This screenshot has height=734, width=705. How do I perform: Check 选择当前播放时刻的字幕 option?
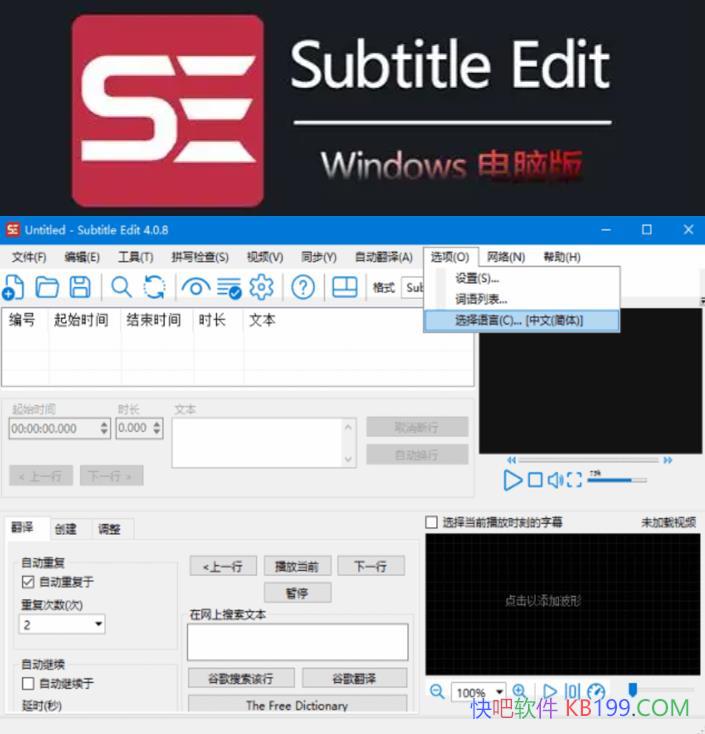(432, 522)
